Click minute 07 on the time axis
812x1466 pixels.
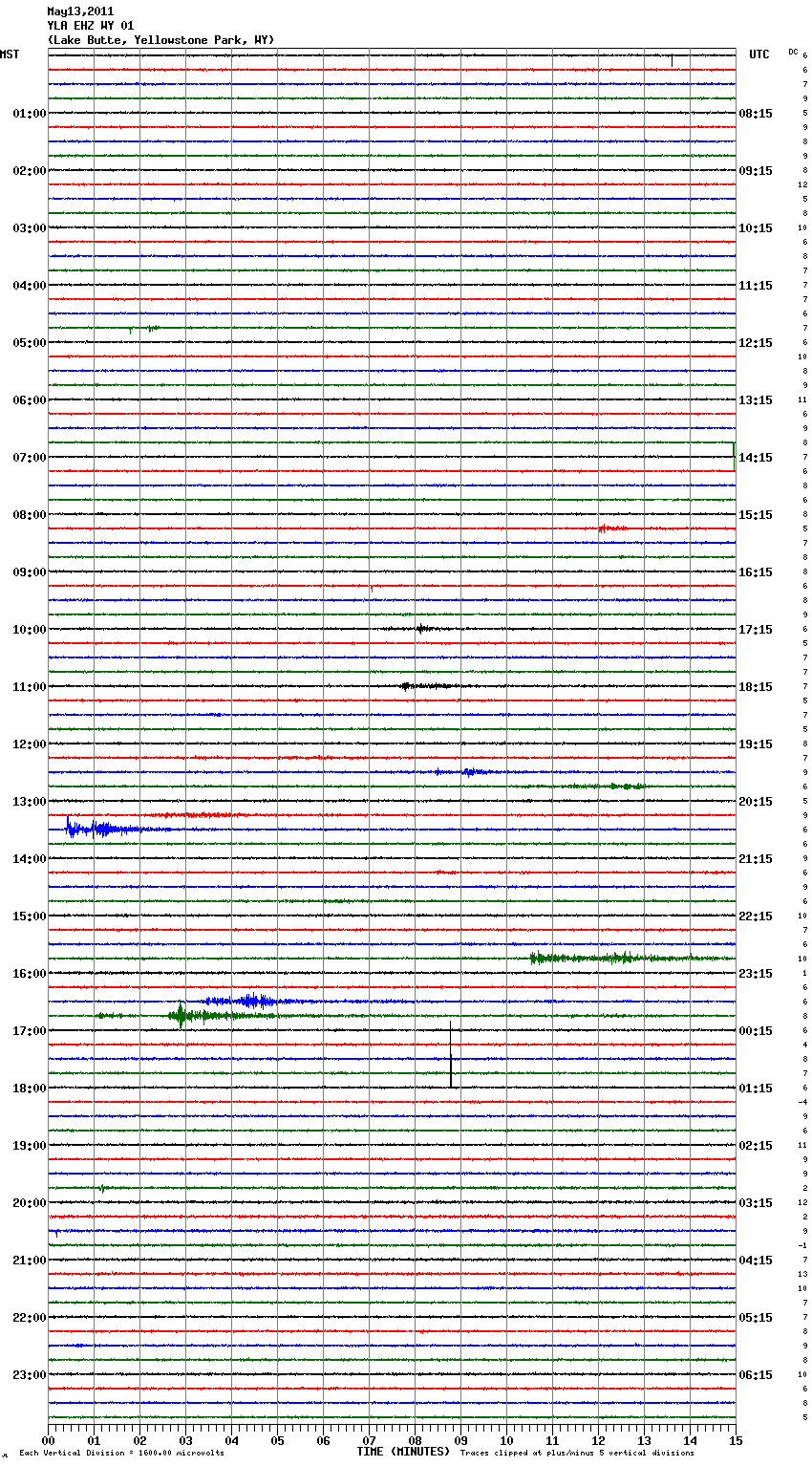(369, 1440)
